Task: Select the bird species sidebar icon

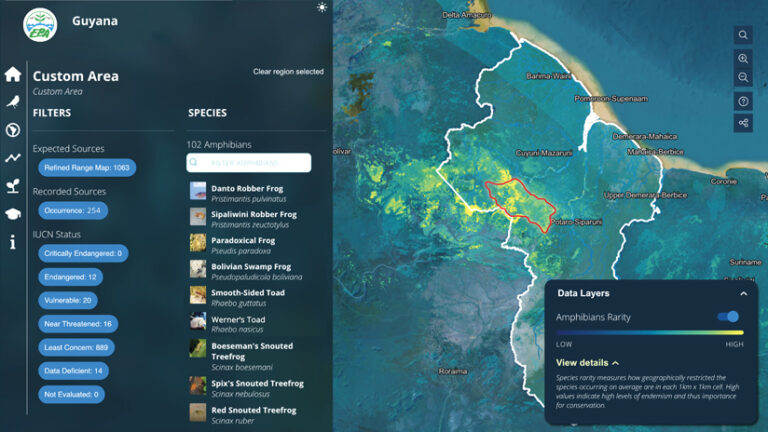Action: coord(13,101)
